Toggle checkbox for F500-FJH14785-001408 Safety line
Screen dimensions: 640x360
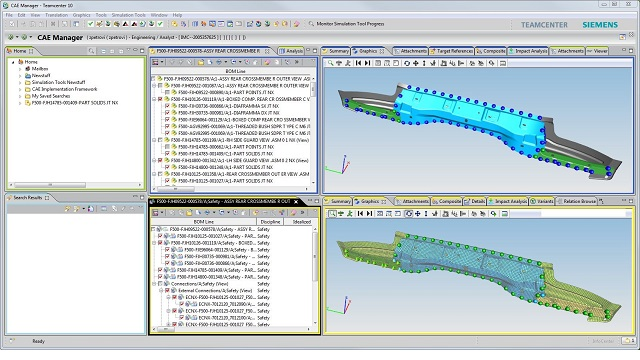[160, 270]
